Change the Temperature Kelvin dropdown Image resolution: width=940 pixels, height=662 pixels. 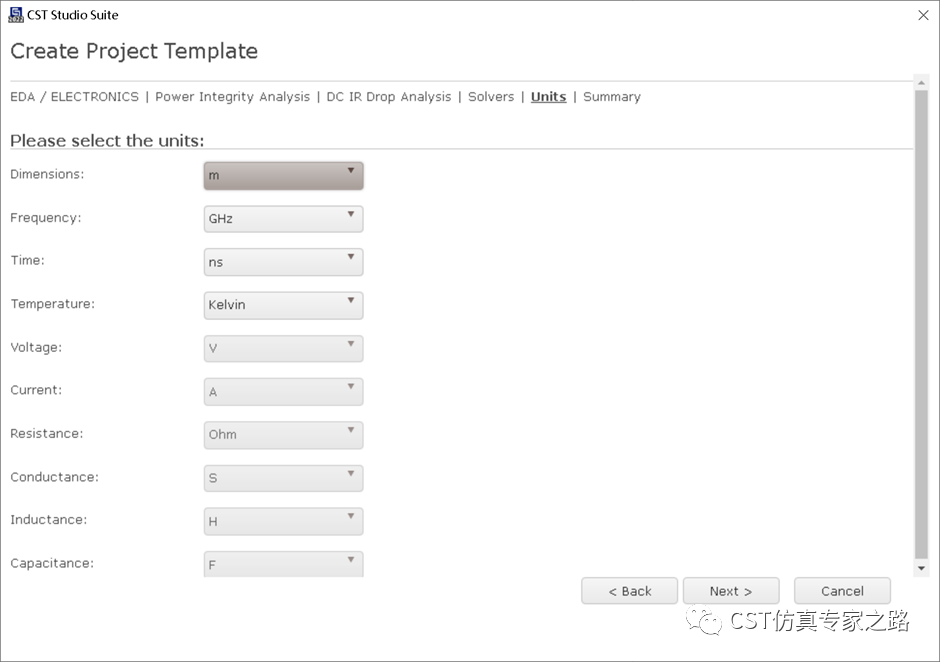tap(284, 305)
